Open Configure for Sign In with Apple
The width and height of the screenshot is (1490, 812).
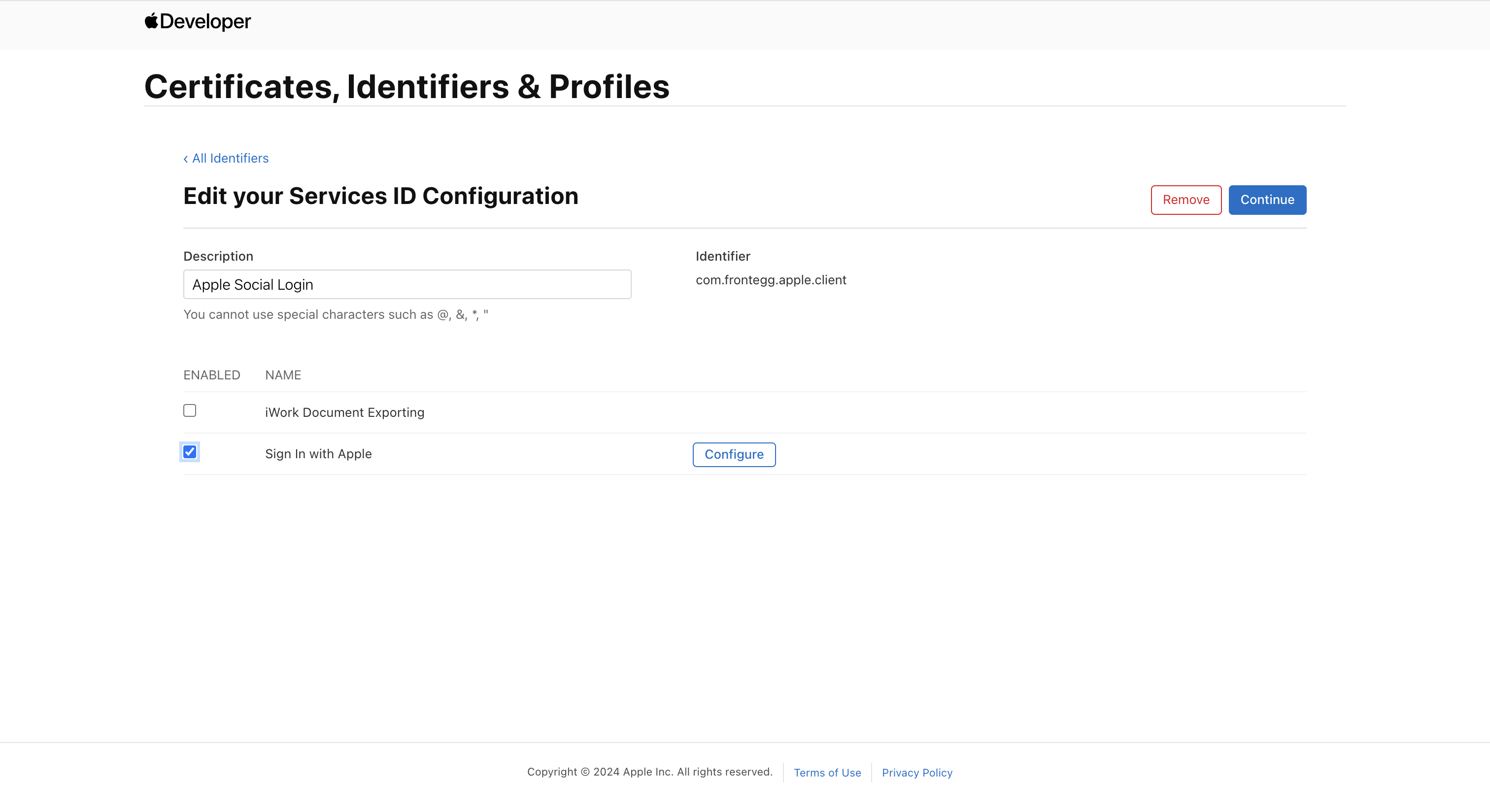point(734,455)
